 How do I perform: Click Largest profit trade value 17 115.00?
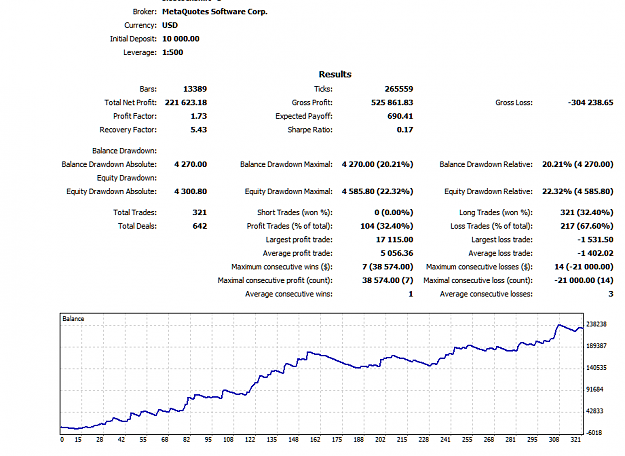(x=394, y=240)
